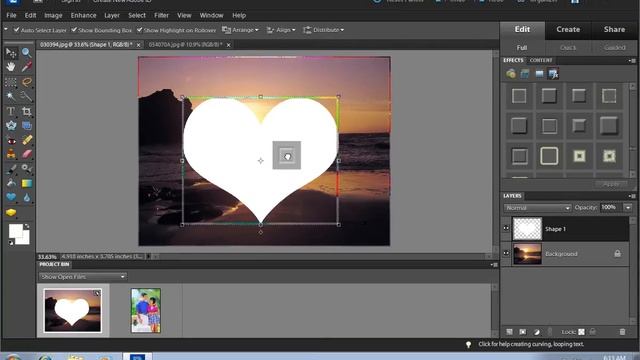Reset default colors icon below swatches
Screen dimensions: 640x360
tap(11, 242)
